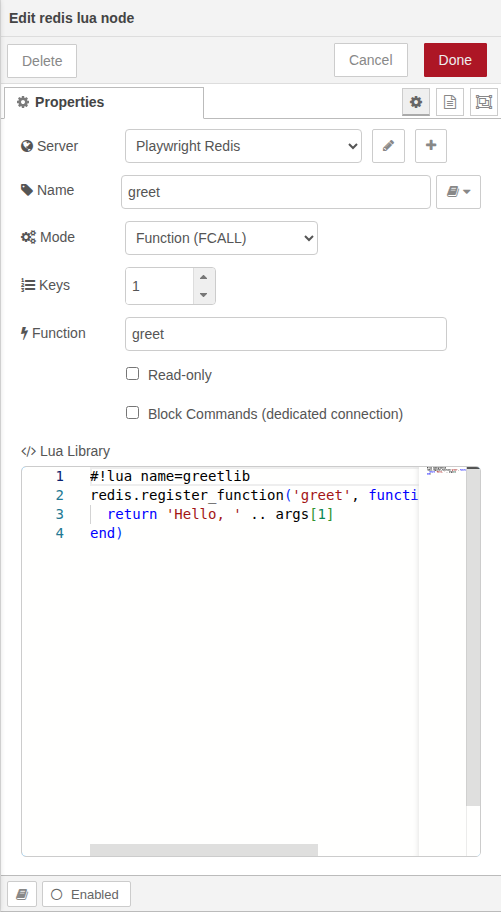Click line 1 '#!lua name=greetlib' in editor
This screenshot has width=501, height=912.
170,476
